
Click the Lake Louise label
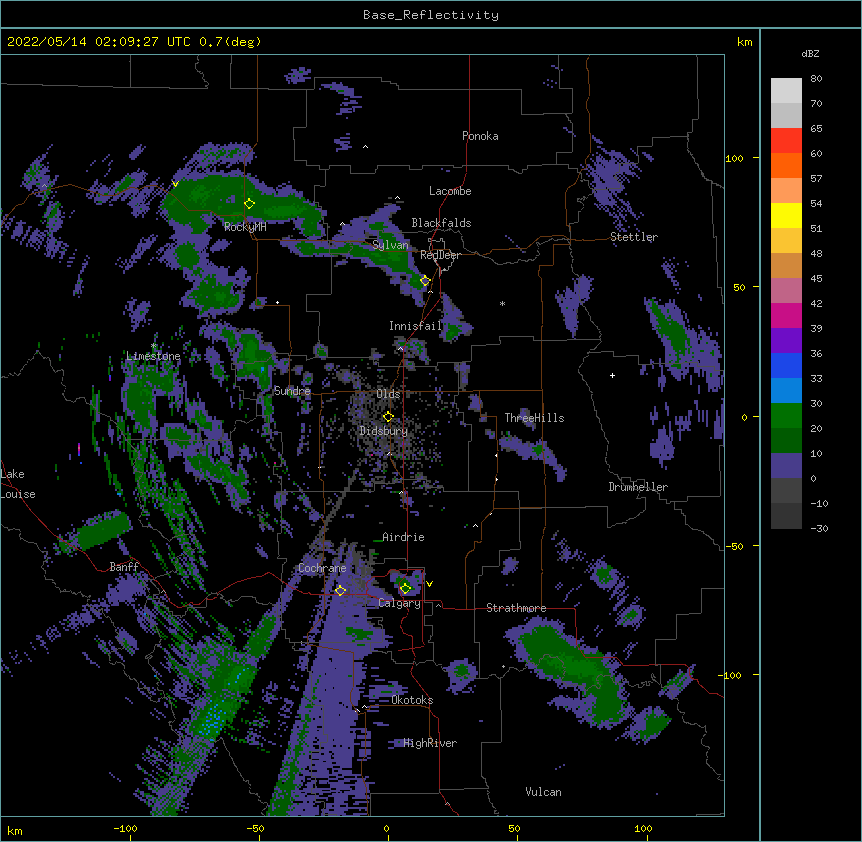click(x=17, y=484)
